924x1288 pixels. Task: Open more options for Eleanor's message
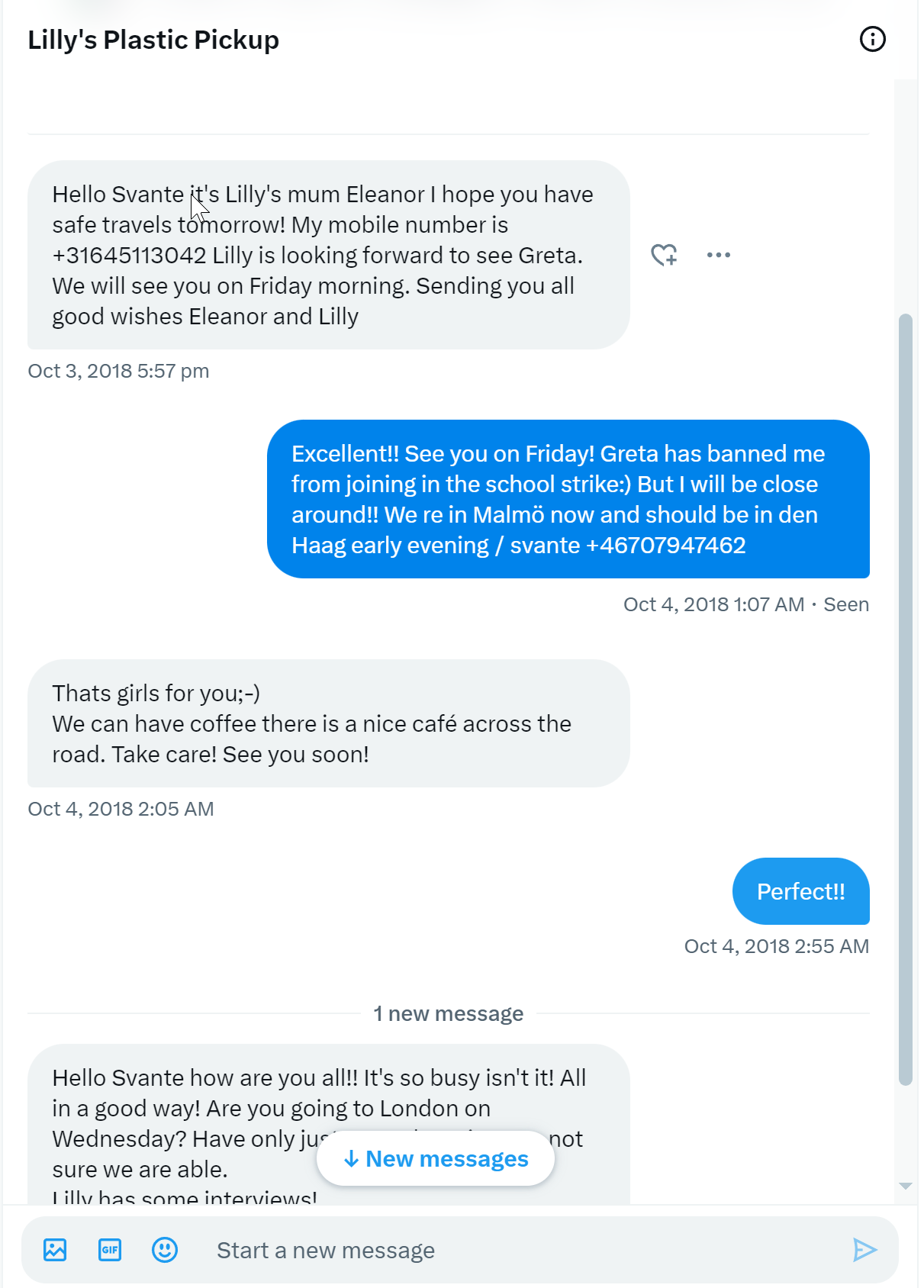pyautogui.click(x=718, y=255)
